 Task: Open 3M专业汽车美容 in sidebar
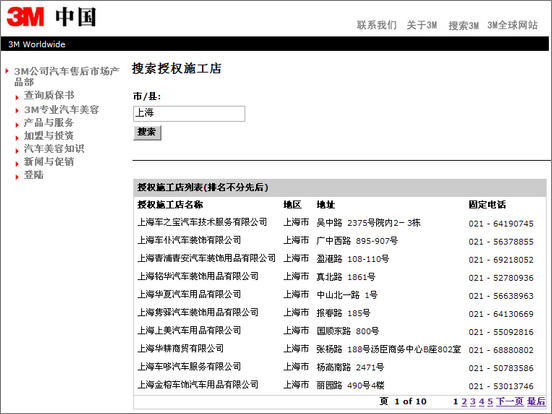coord(61,109)
